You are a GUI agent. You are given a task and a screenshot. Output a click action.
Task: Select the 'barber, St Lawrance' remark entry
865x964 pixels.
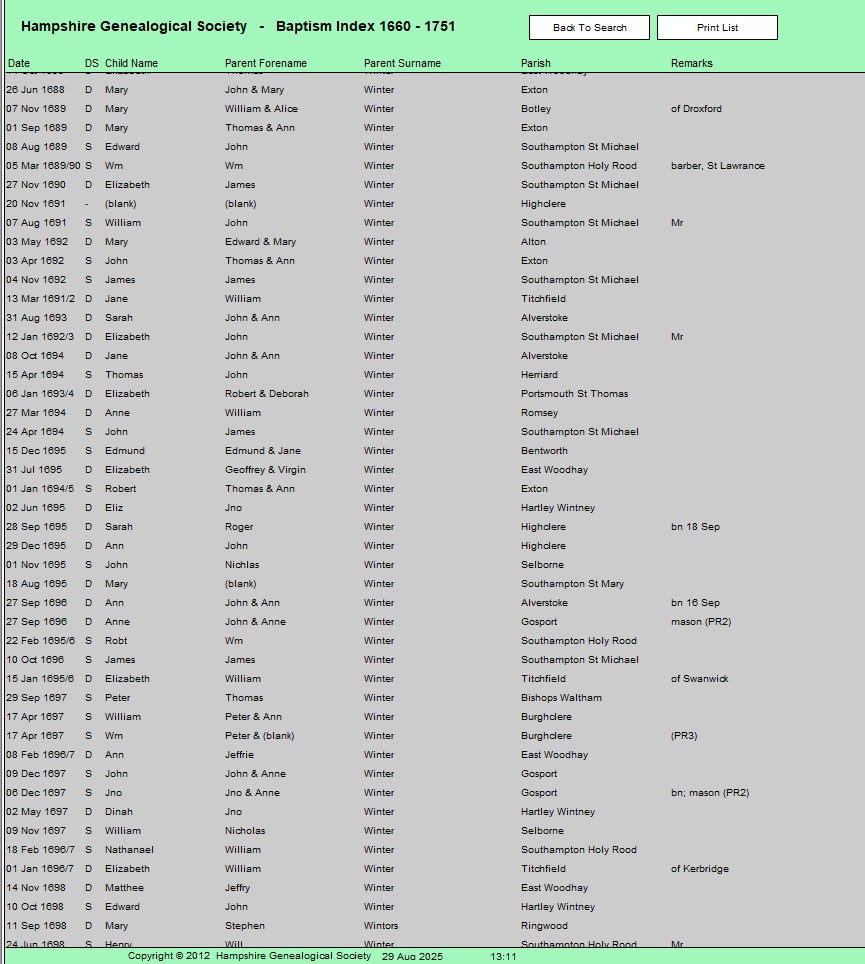tap(717, 166)
